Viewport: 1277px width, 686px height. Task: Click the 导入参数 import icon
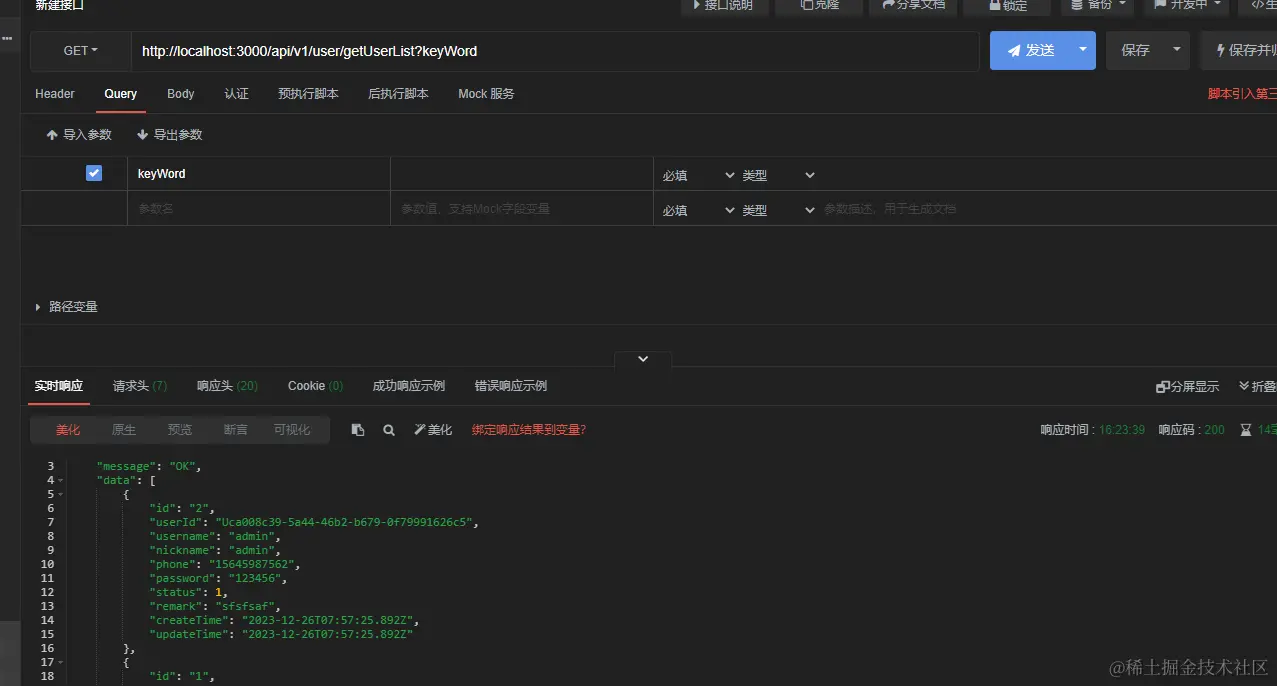(x=52, y=135)
